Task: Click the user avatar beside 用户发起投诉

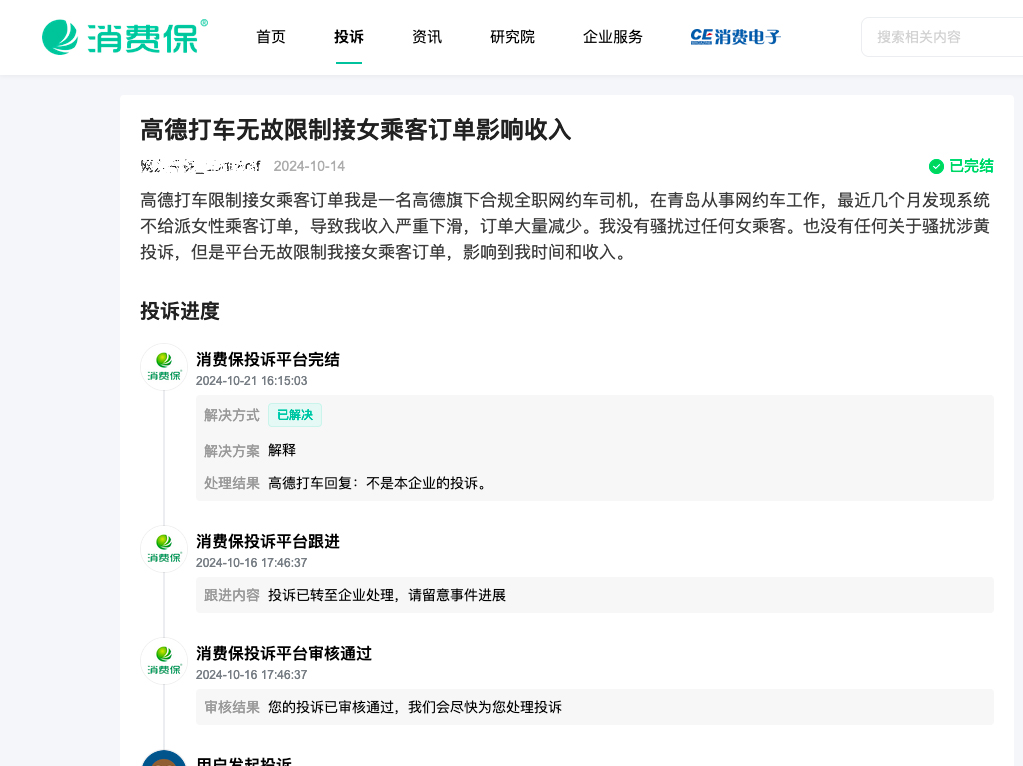Action: pyautogui.click(x=164, y=758)
